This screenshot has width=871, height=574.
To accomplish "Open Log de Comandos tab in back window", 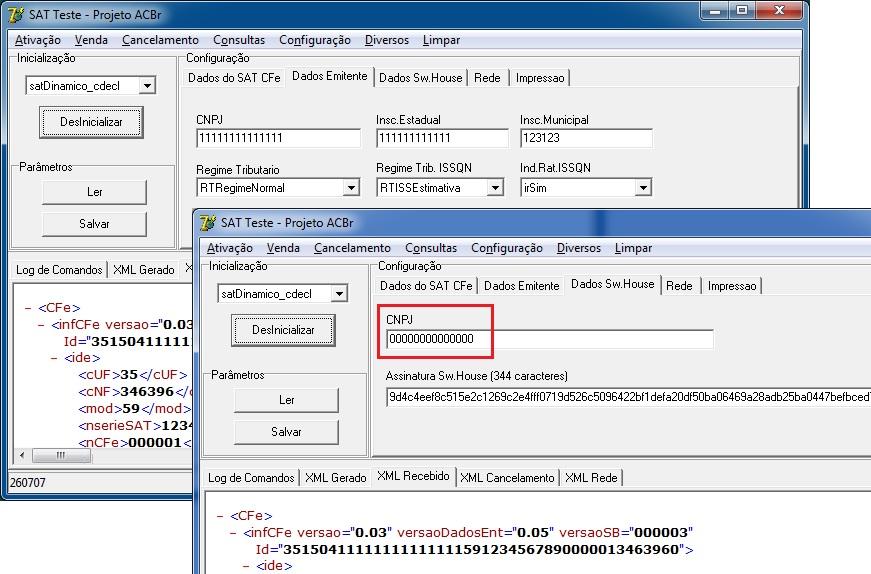I will click(59, 269).
